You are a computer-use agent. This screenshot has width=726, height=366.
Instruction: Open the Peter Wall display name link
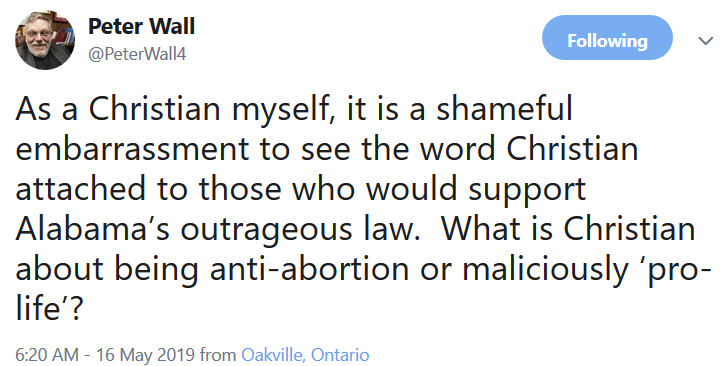[141, 26]
